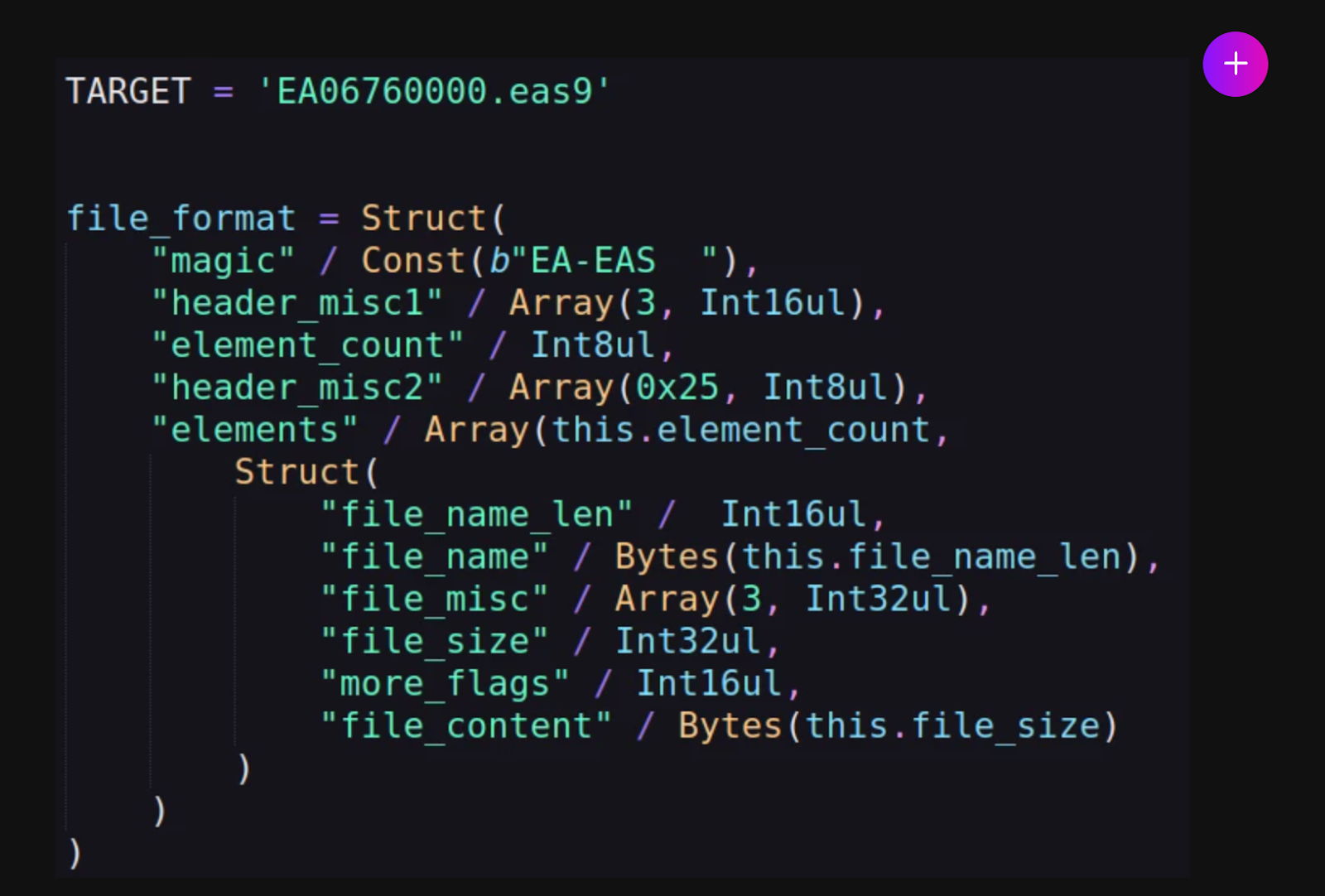Viewport: 1325px width, 896px height.
Task: Click the this.element_count argument
Action: point(741,430)
